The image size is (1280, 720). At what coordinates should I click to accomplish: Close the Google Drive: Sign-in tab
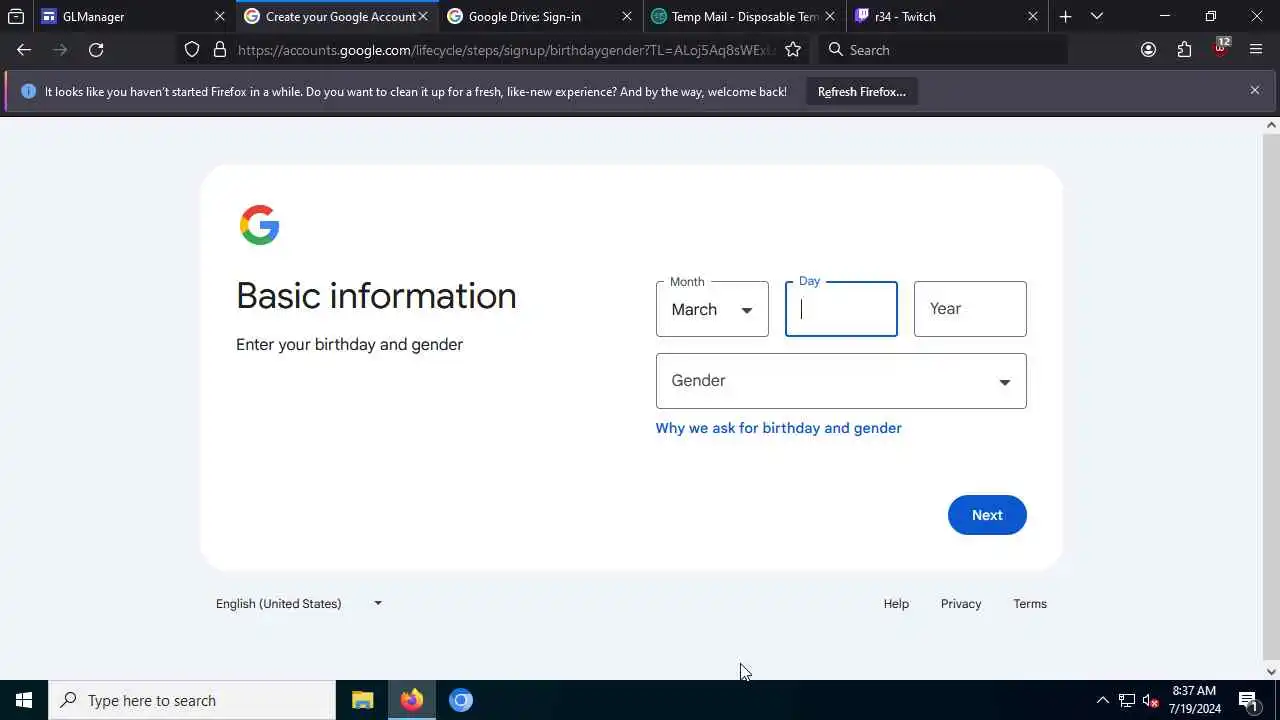[x=627, y=17]
